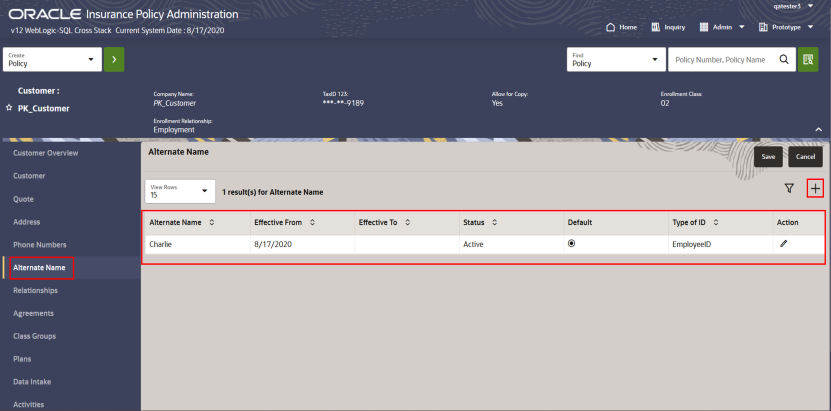Click the Default column header
Viewport: 831px width, 411px height.
click(580, 222)
